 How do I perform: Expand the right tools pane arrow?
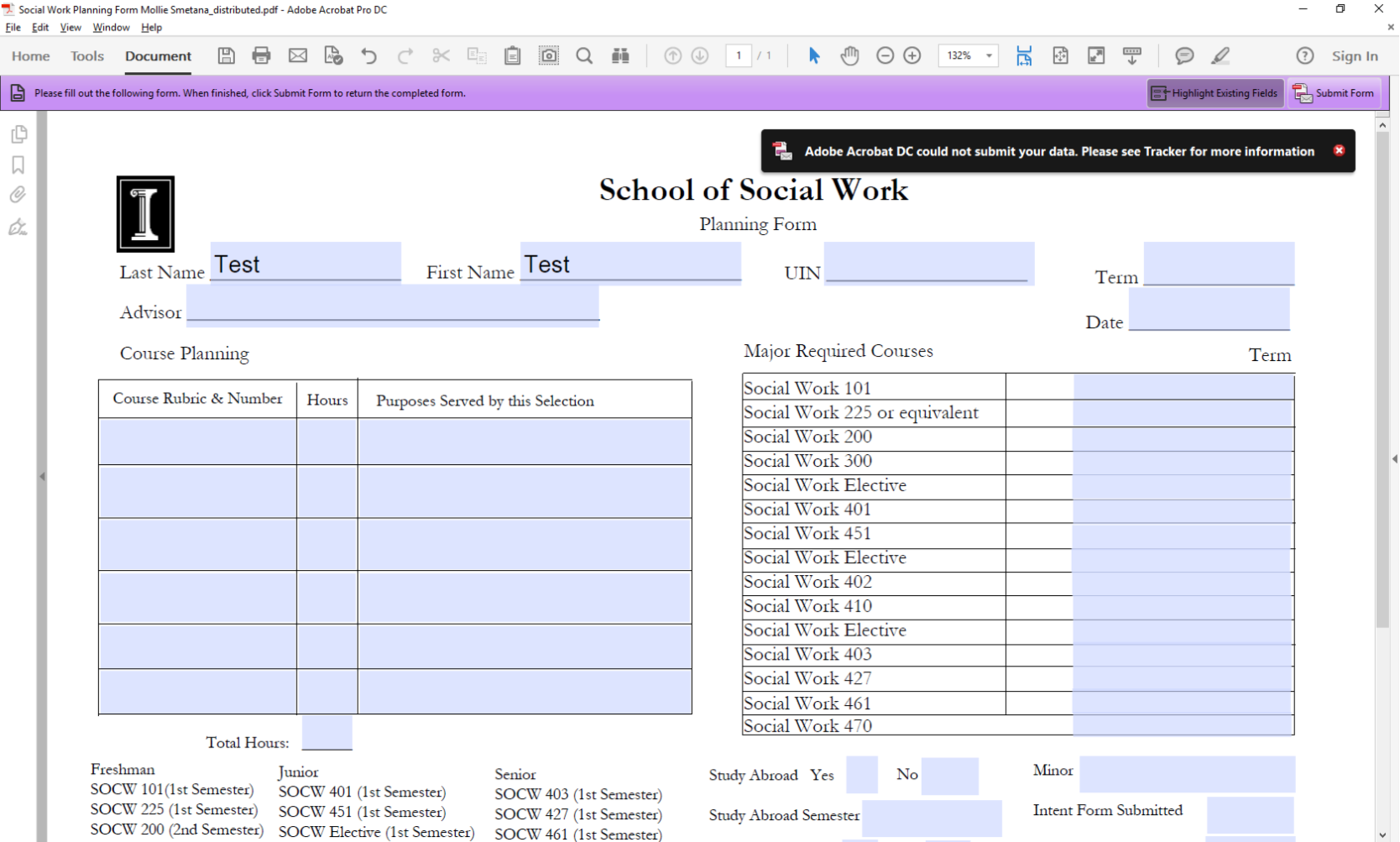(x=1394, y=459)
